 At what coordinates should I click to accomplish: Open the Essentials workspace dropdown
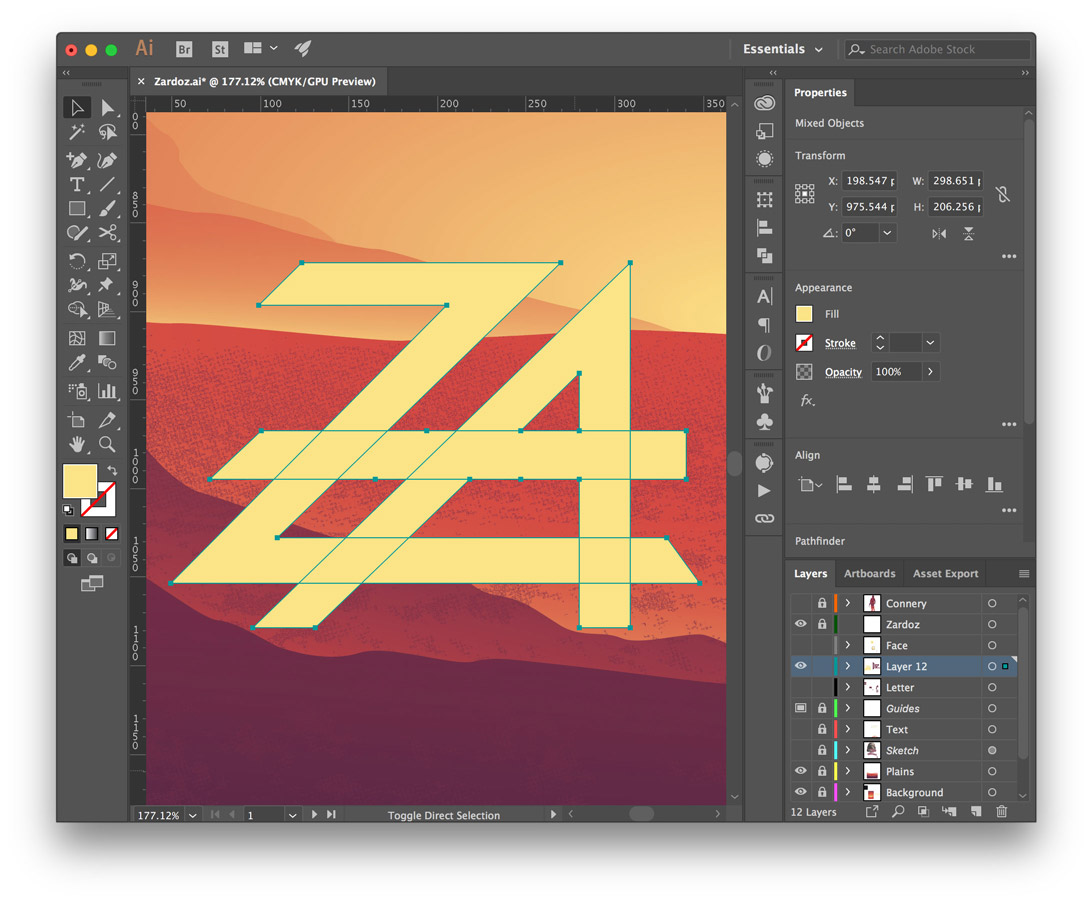click(x=783, y=49)
